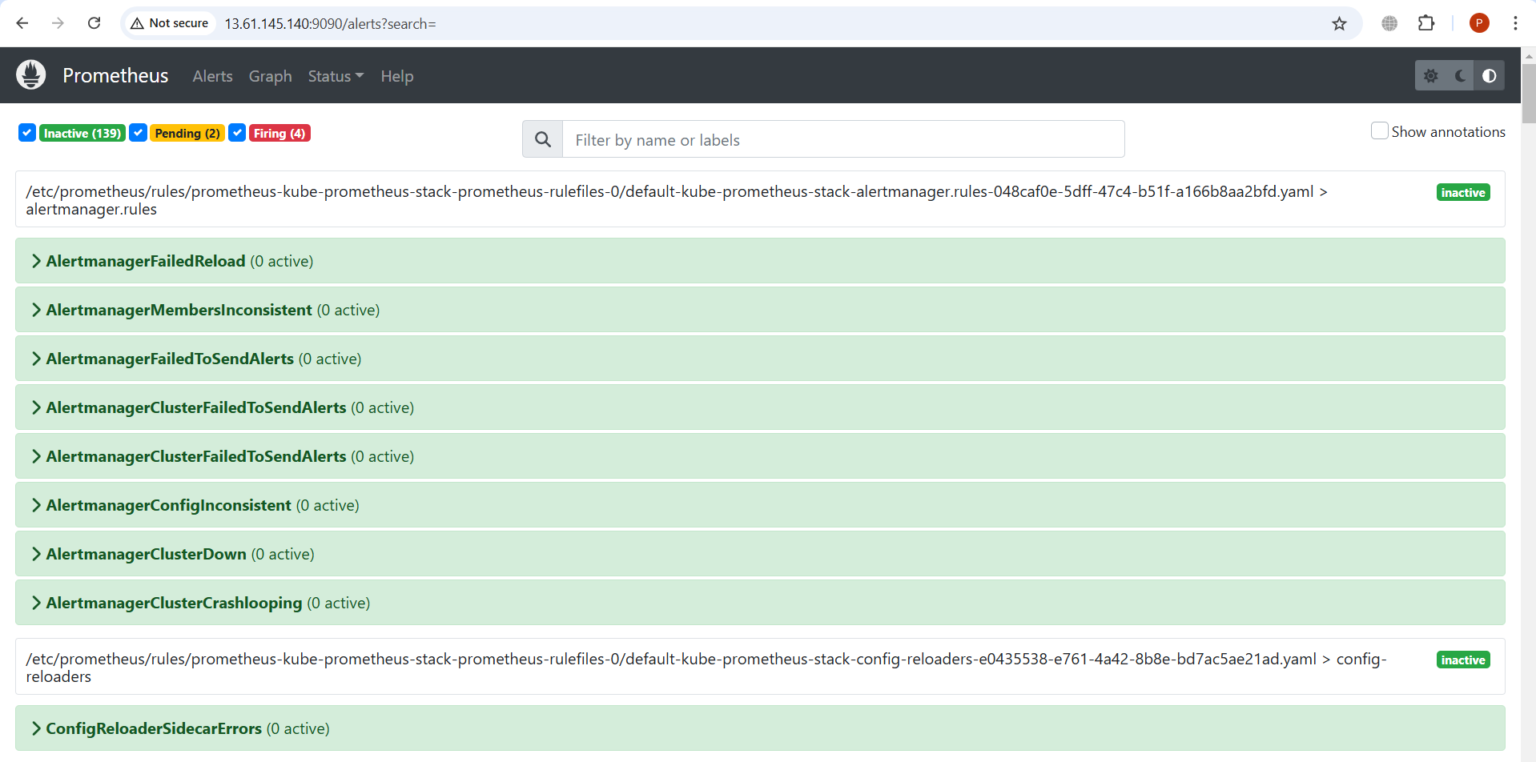Uncheck the Inactive alerts filter

[26, 132]
